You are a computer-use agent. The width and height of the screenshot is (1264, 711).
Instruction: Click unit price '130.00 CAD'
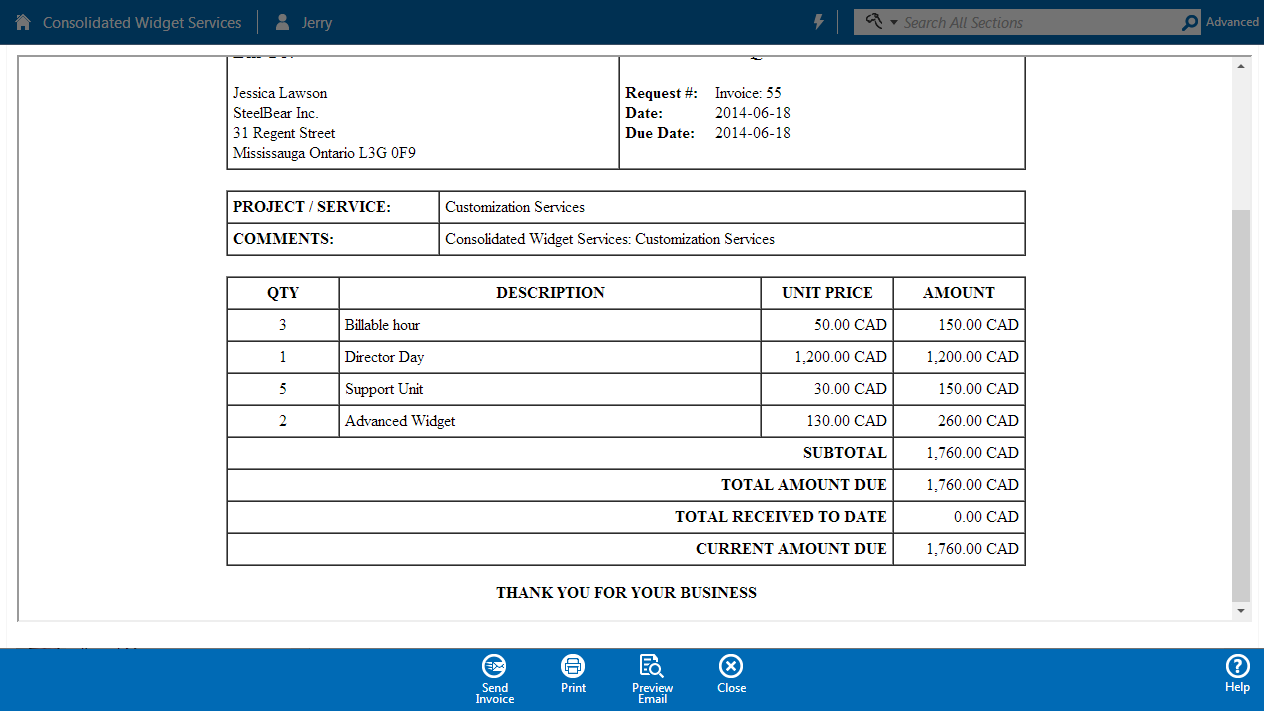pos(846,421)
